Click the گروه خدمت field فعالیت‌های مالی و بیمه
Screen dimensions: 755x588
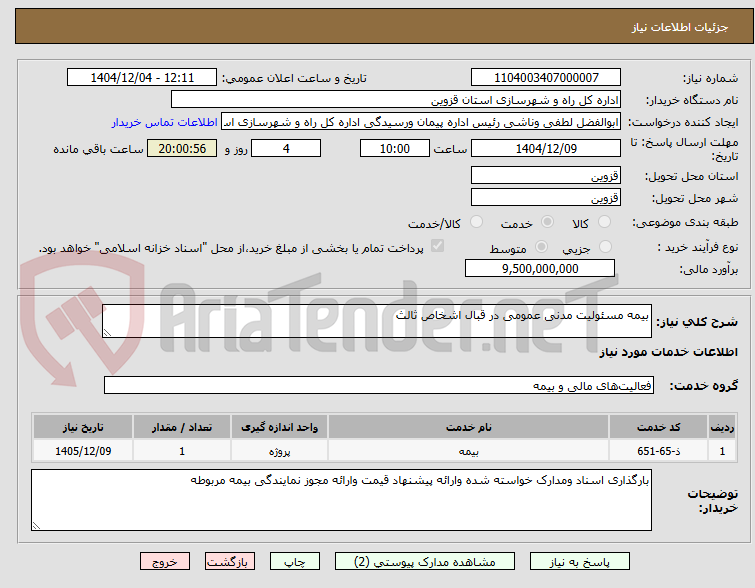379,385
